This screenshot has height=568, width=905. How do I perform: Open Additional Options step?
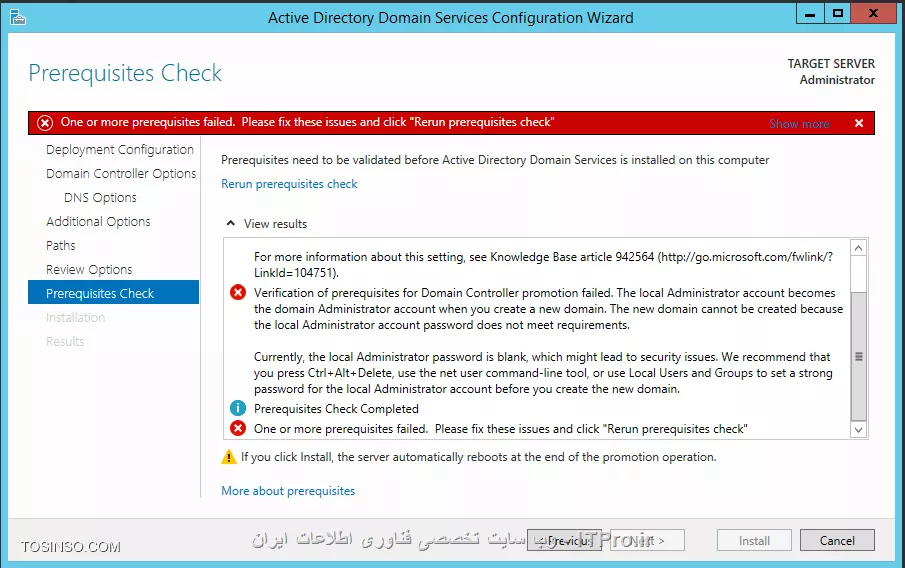pyautogui.click(x=98, y=222)
